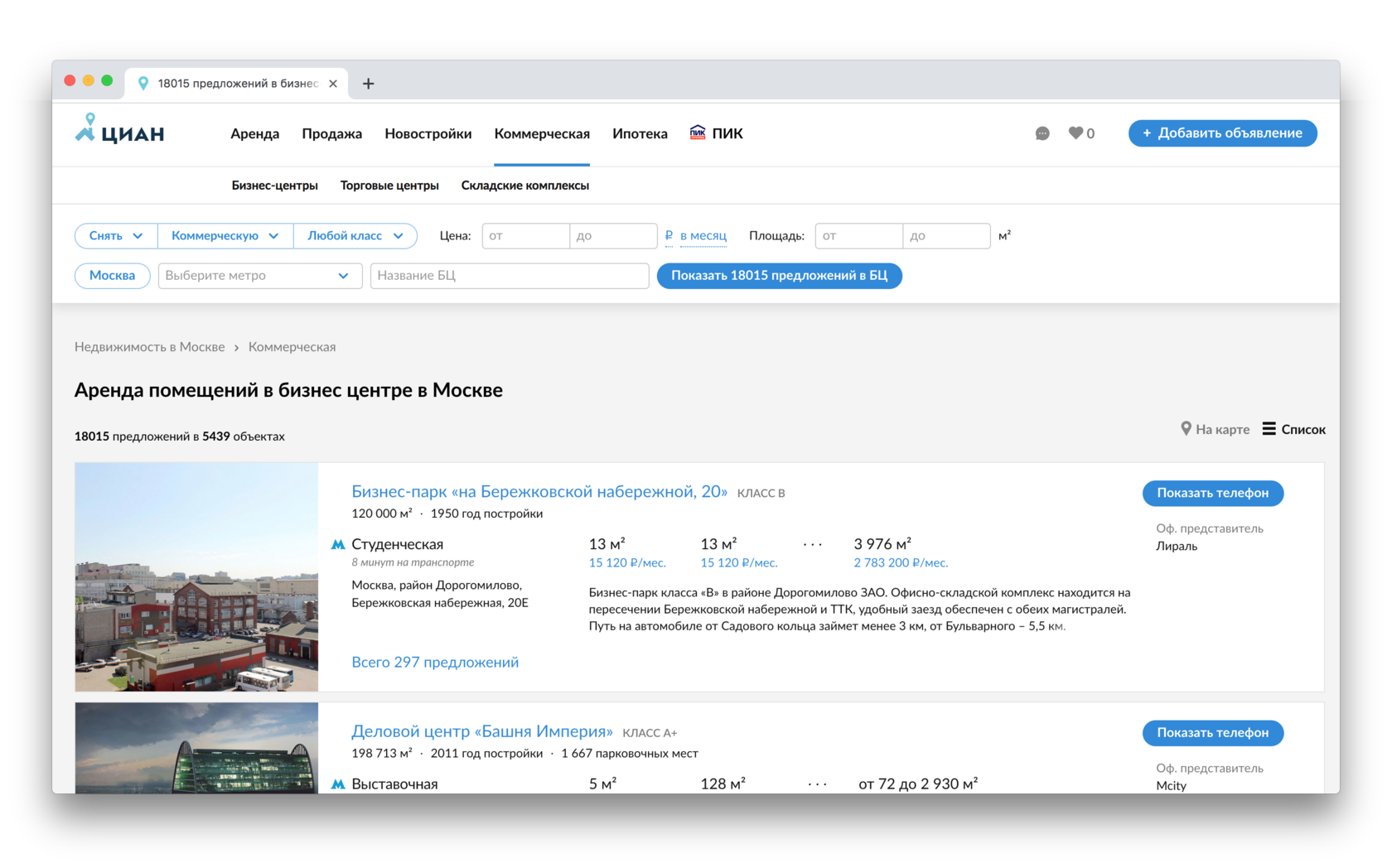Click Добавить объявление button
This screenshot has width=1392, height=868.
[1223, 133]
